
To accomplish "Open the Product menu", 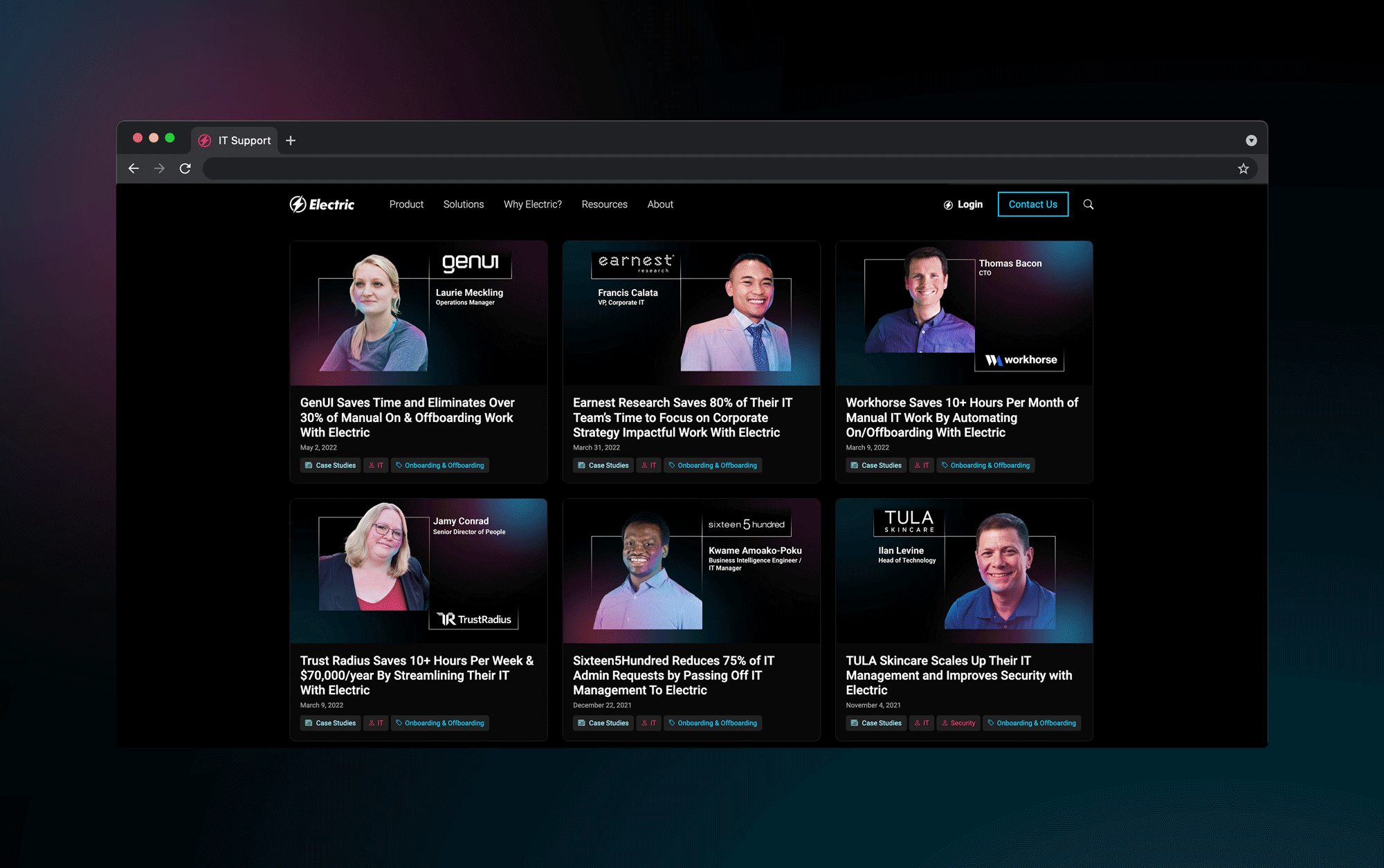I will 406,204.
